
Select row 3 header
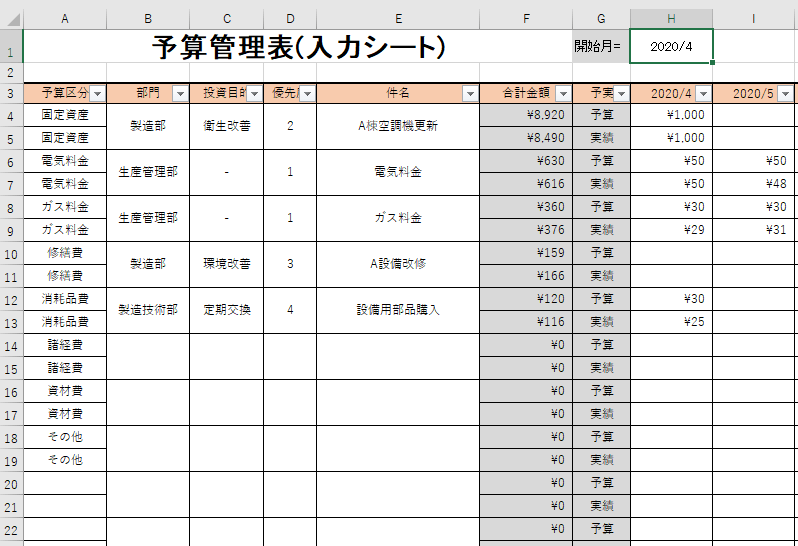11,94
